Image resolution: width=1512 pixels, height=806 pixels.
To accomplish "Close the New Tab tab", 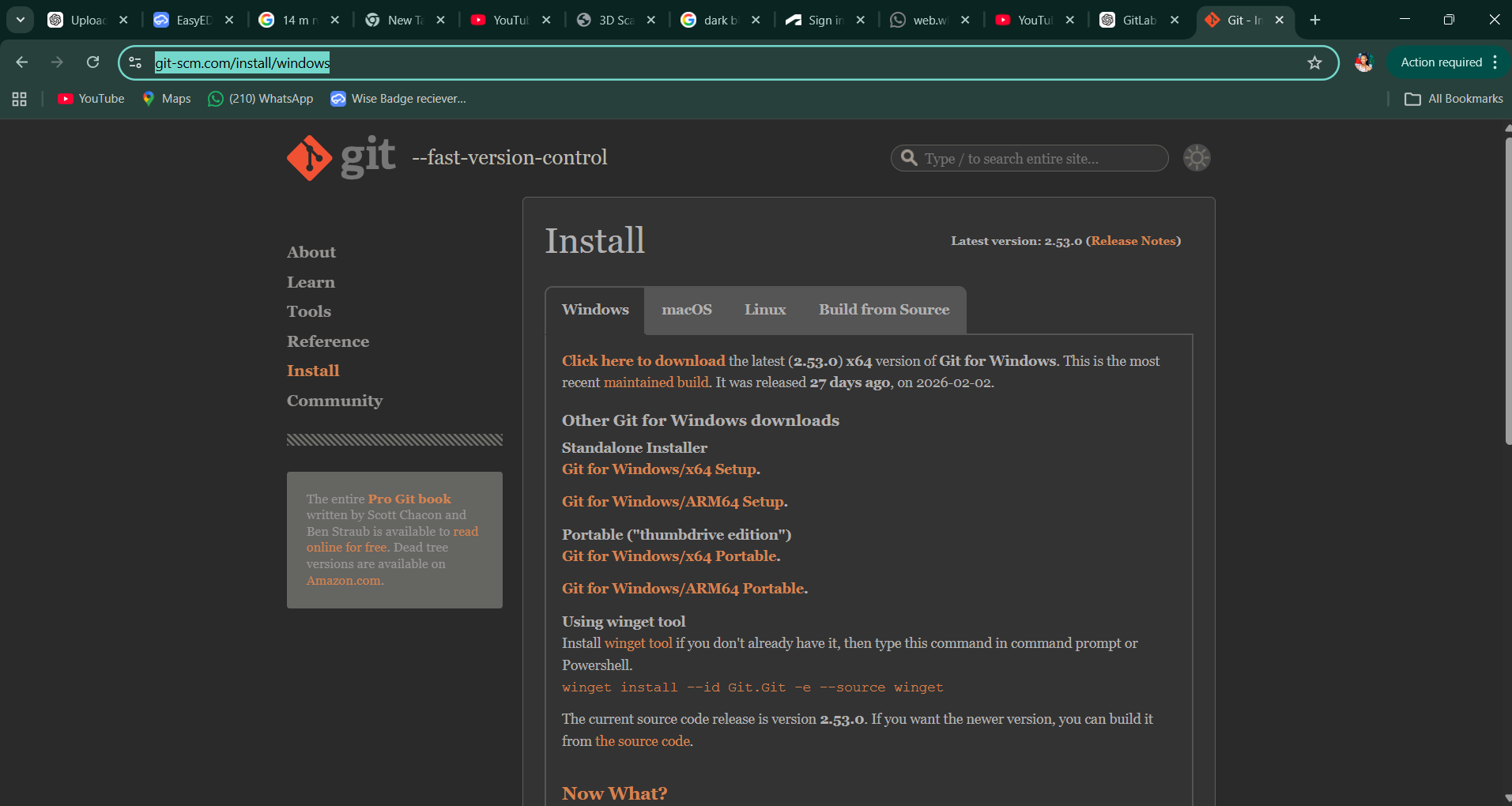I will (x=441, y=20).
